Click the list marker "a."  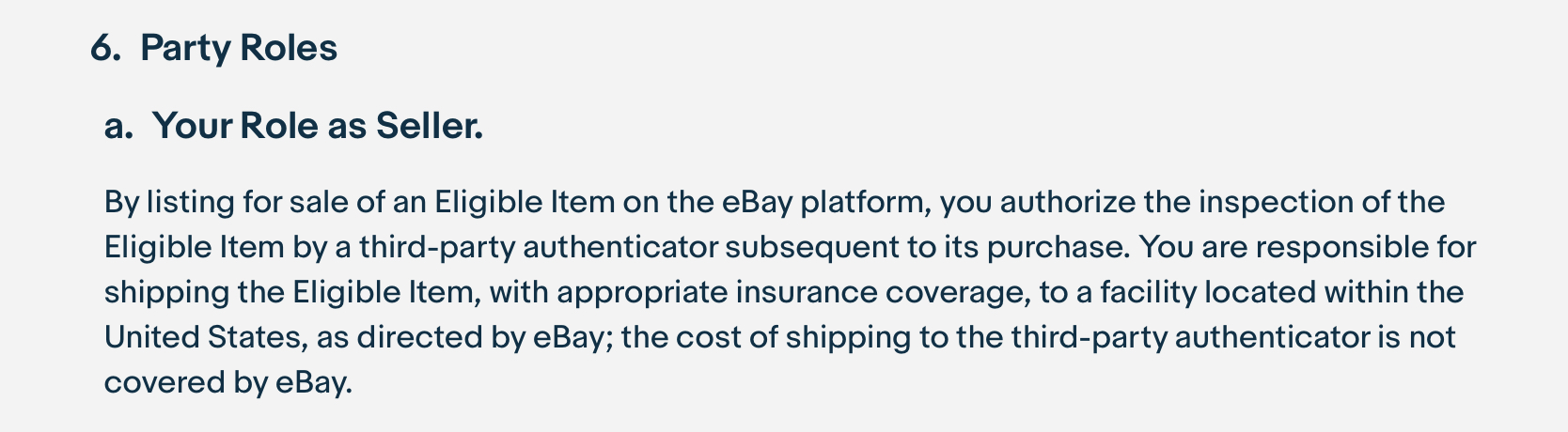point(118,126)
